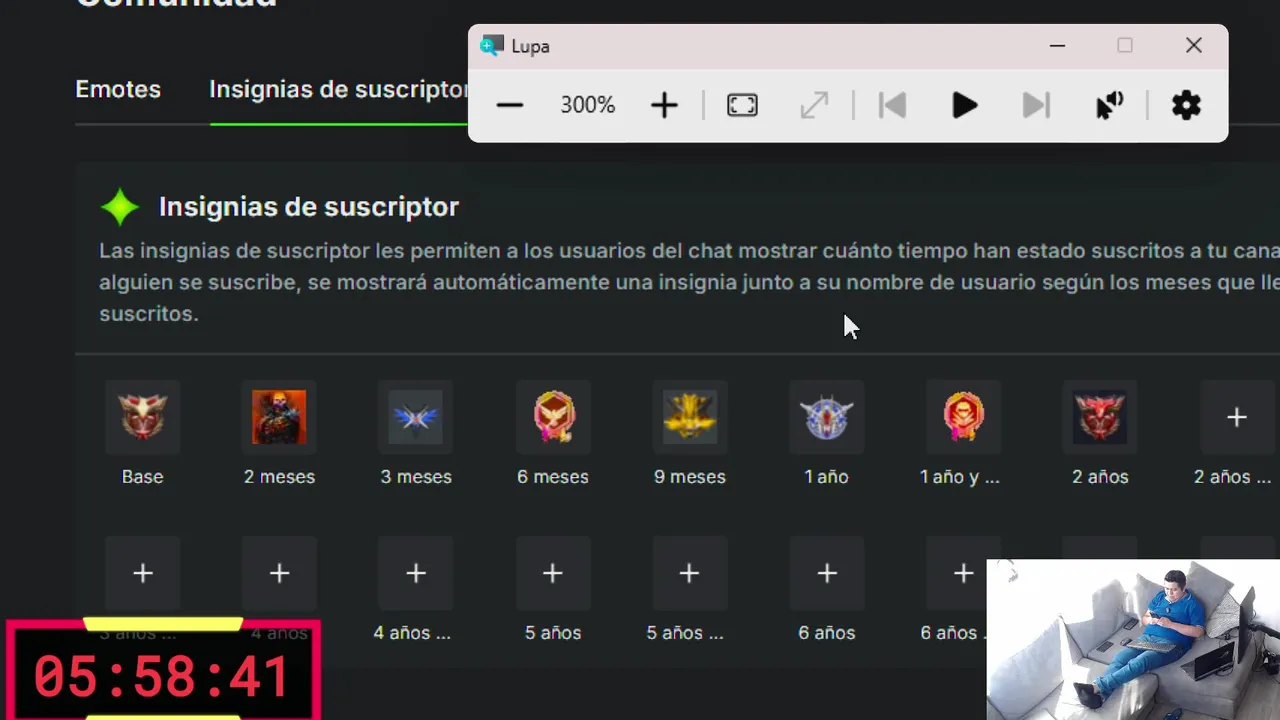This screenshot has width=1280, height=720.
Task: Select the Base subscriber badge
Action: [x=142, y=417]
